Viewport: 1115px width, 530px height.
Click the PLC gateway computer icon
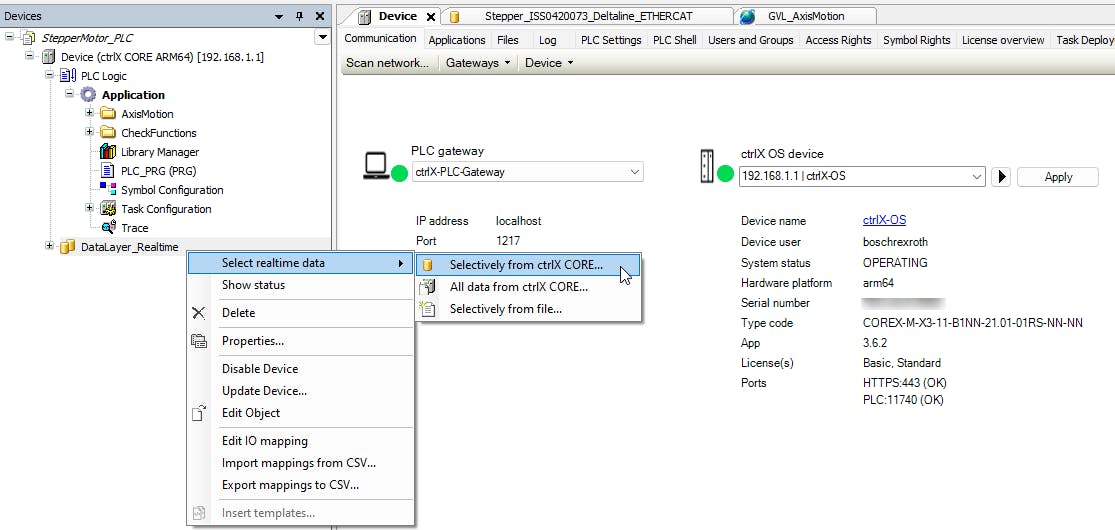click(375, 166)
